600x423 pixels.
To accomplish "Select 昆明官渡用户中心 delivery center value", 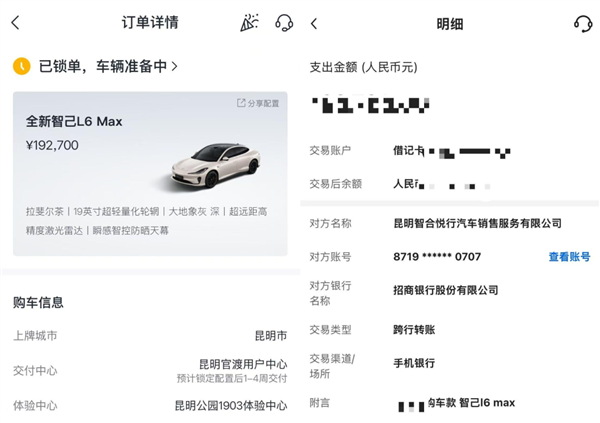I will pos(243,364).
